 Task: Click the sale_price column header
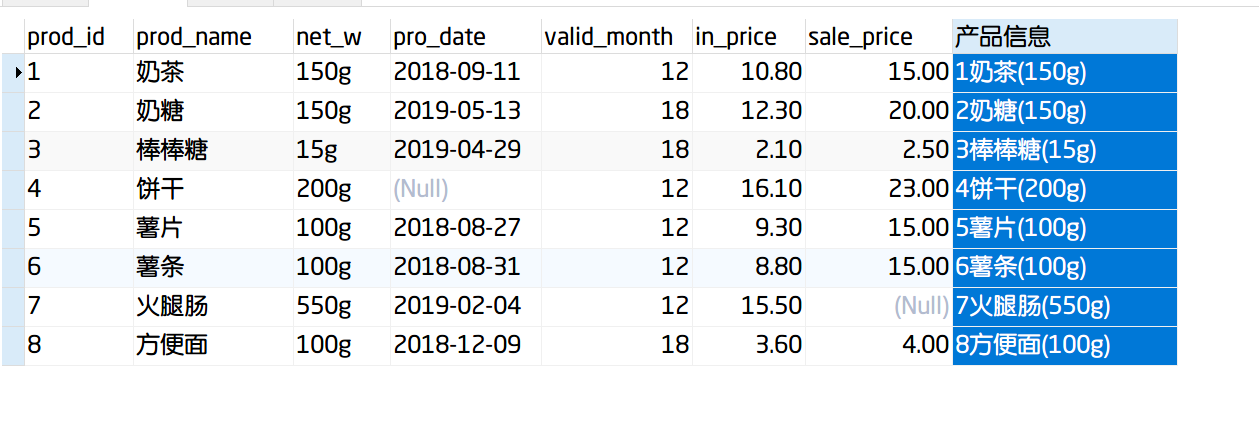point(879,37)
